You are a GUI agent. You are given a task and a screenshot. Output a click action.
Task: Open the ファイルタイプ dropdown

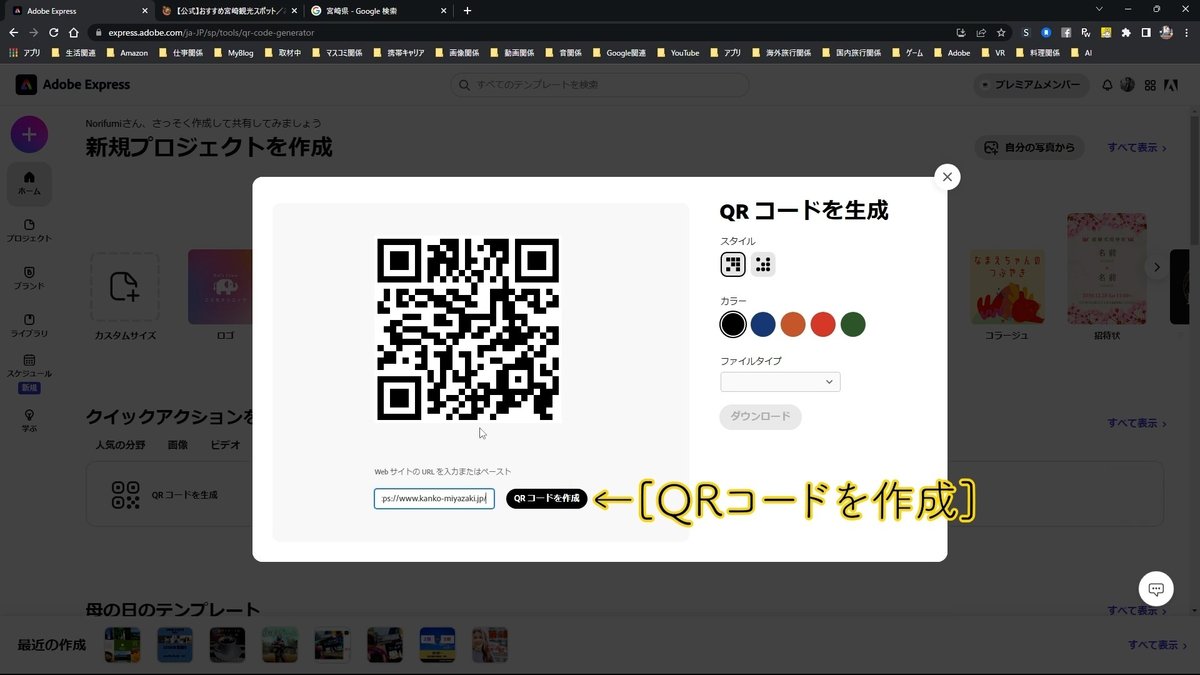[x=780, y=381]
